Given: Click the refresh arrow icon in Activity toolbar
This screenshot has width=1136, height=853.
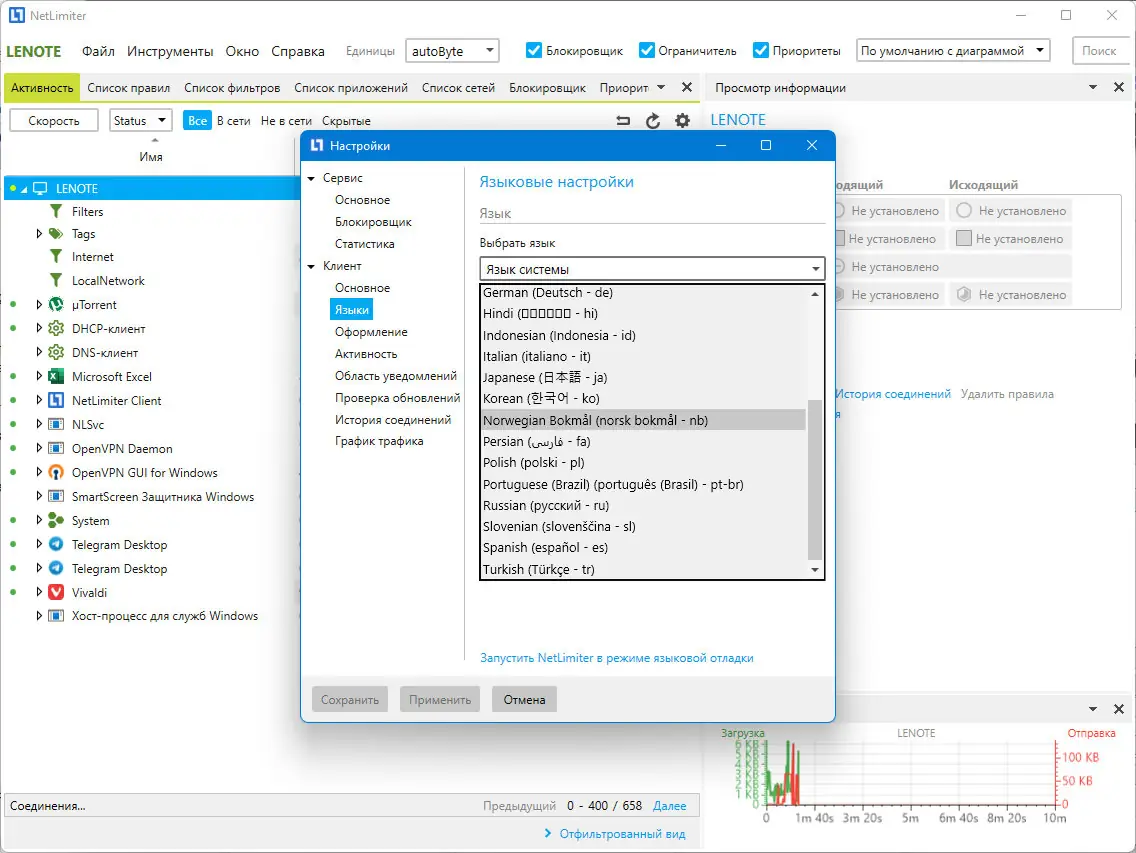Looking at the screenshot, I should [653, 121].
